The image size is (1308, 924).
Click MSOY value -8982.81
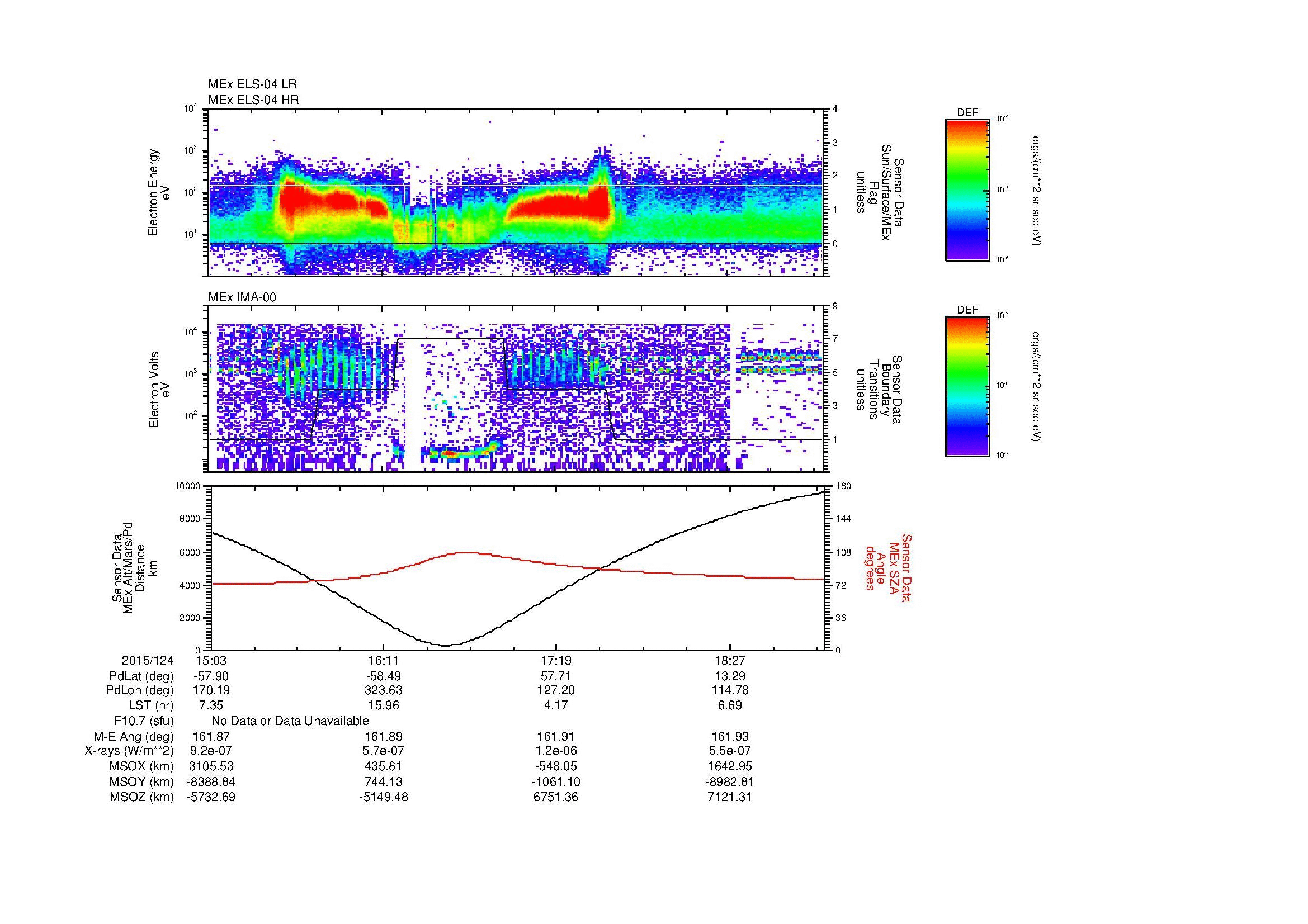pos(730,781)
